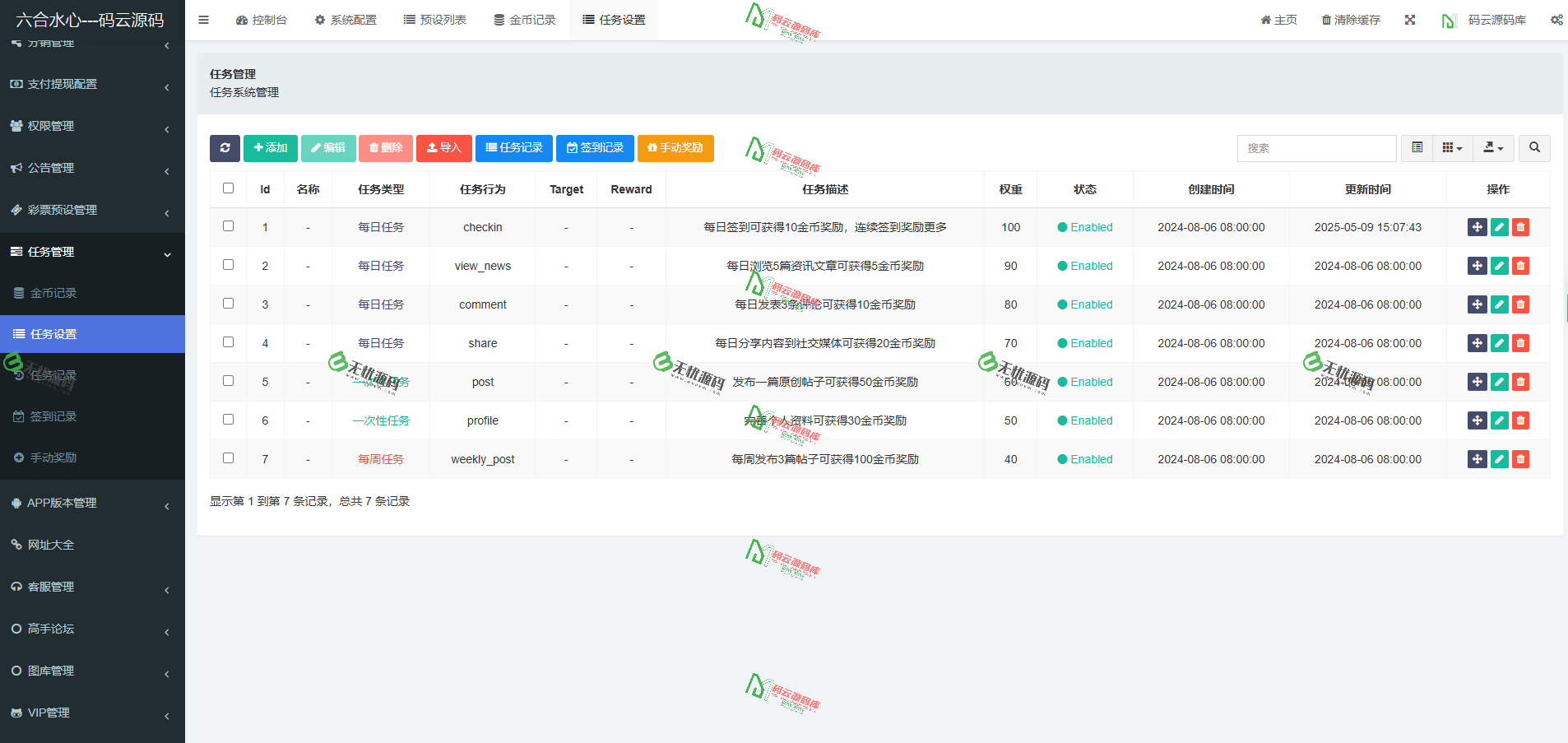This screenshot has width=1568, height=743.
Task: Open the 系统配置 menu item
Action: [345, 19]
